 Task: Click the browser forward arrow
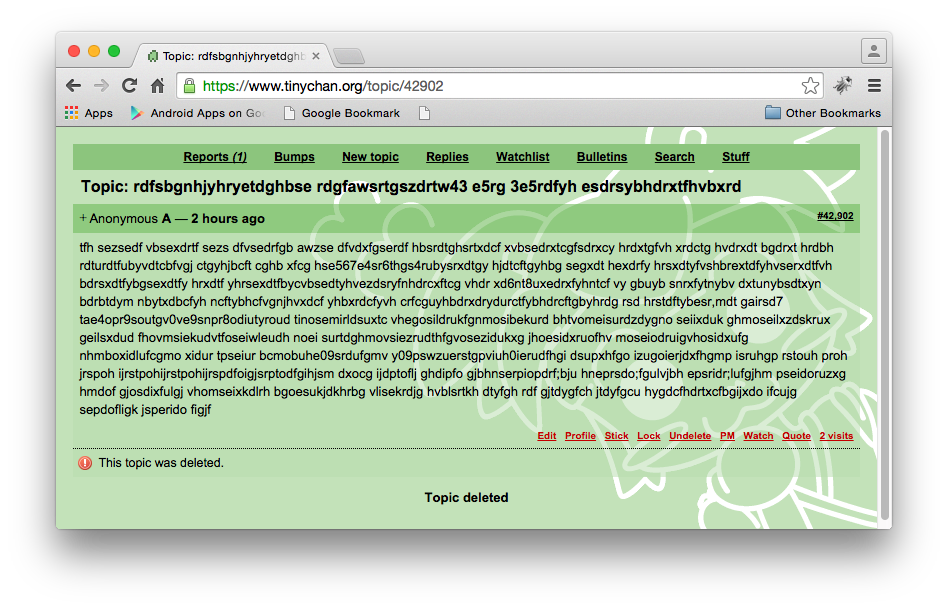tap(101, 86)
